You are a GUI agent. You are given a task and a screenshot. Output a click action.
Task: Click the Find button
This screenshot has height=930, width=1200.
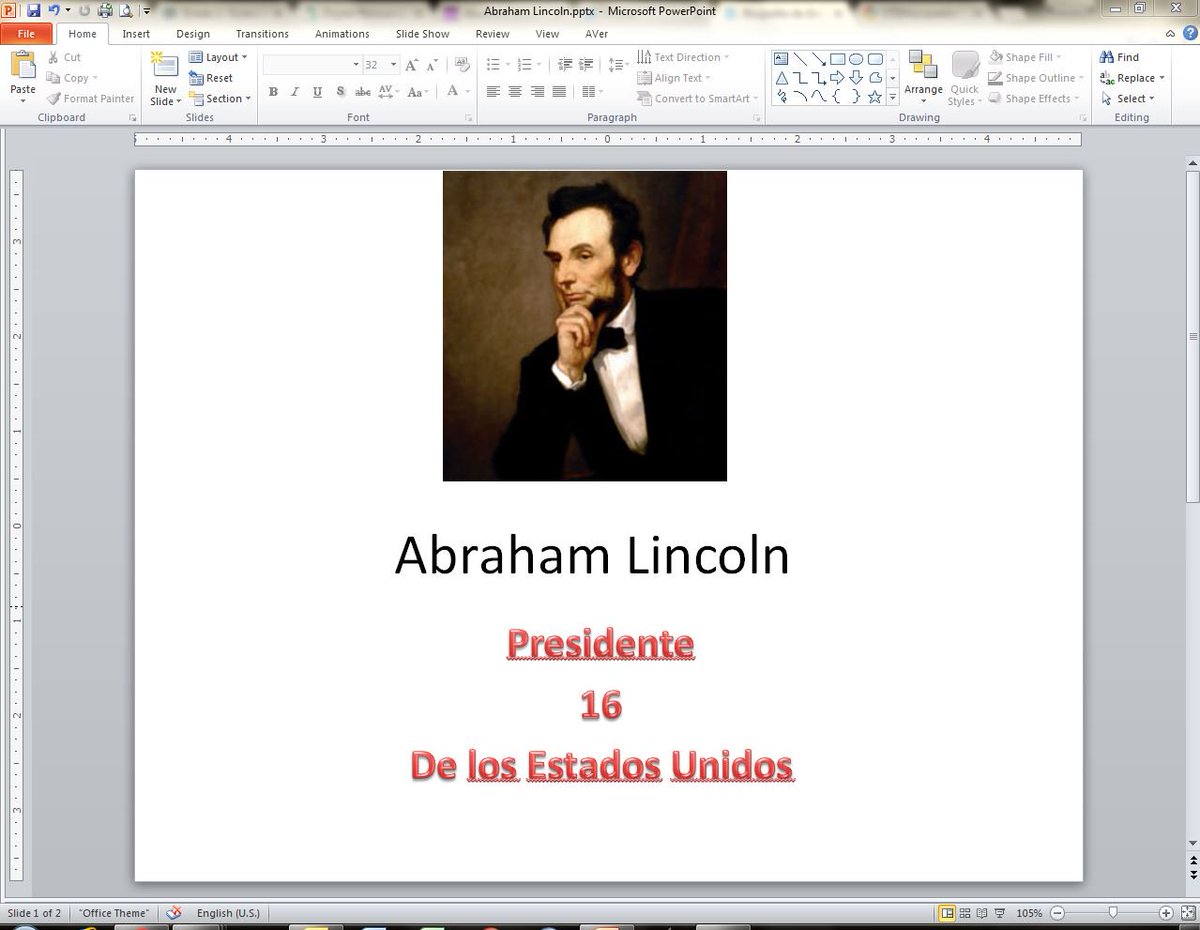(x=1120, y=57)
